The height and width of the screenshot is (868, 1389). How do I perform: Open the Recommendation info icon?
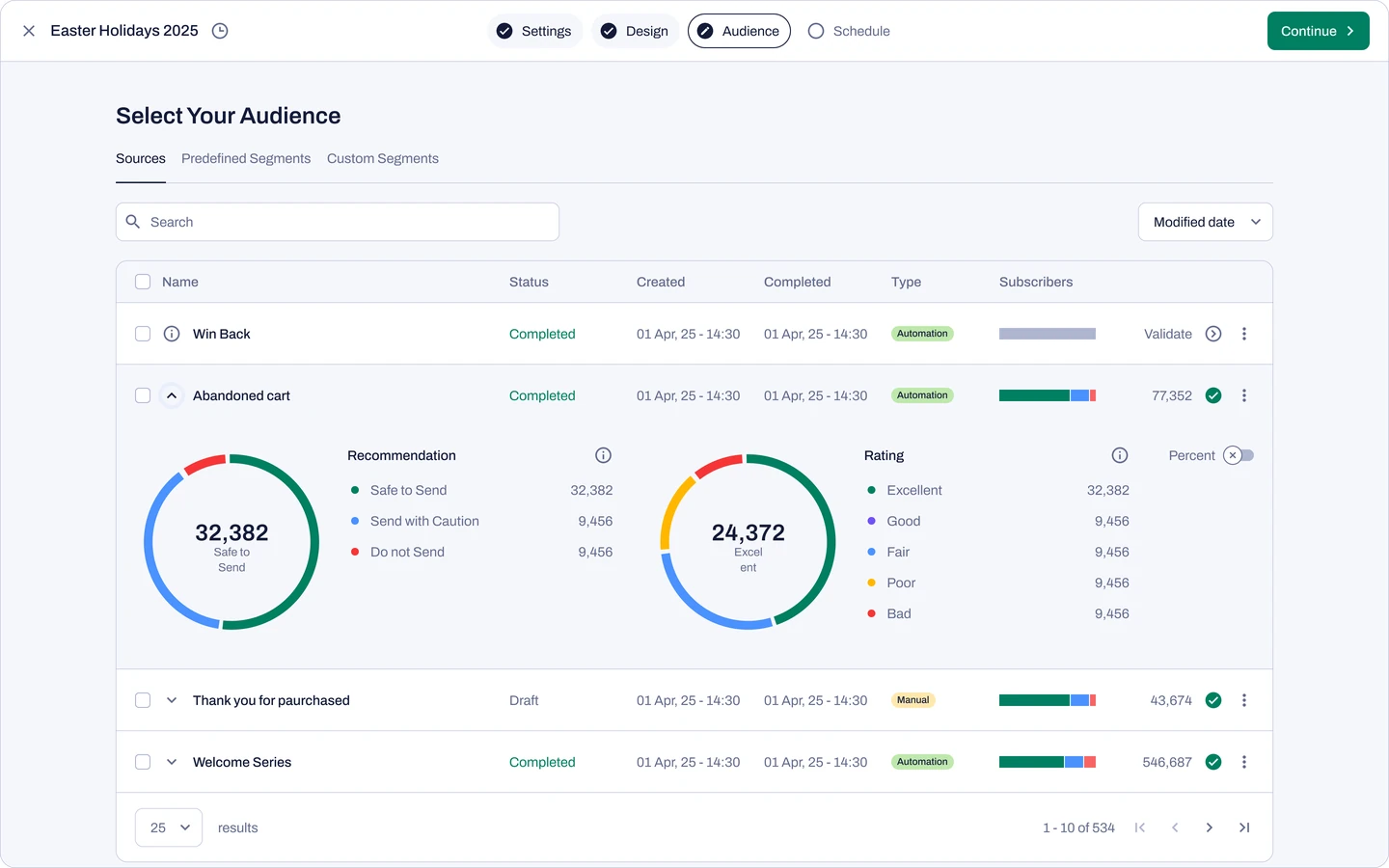(604, 455)
